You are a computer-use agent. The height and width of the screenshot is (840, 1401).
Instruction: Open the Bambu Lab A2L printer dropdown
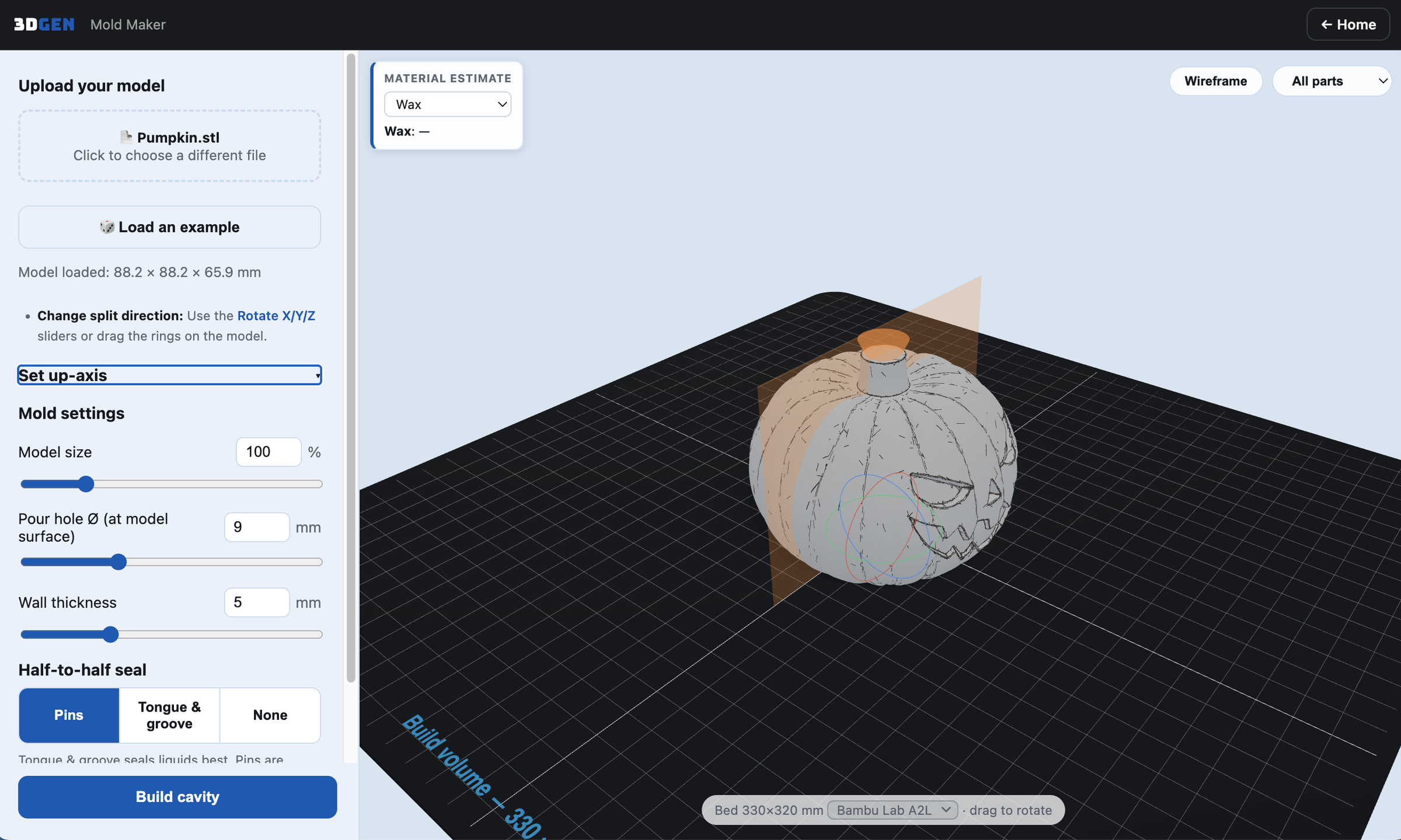tap(893, 810)
